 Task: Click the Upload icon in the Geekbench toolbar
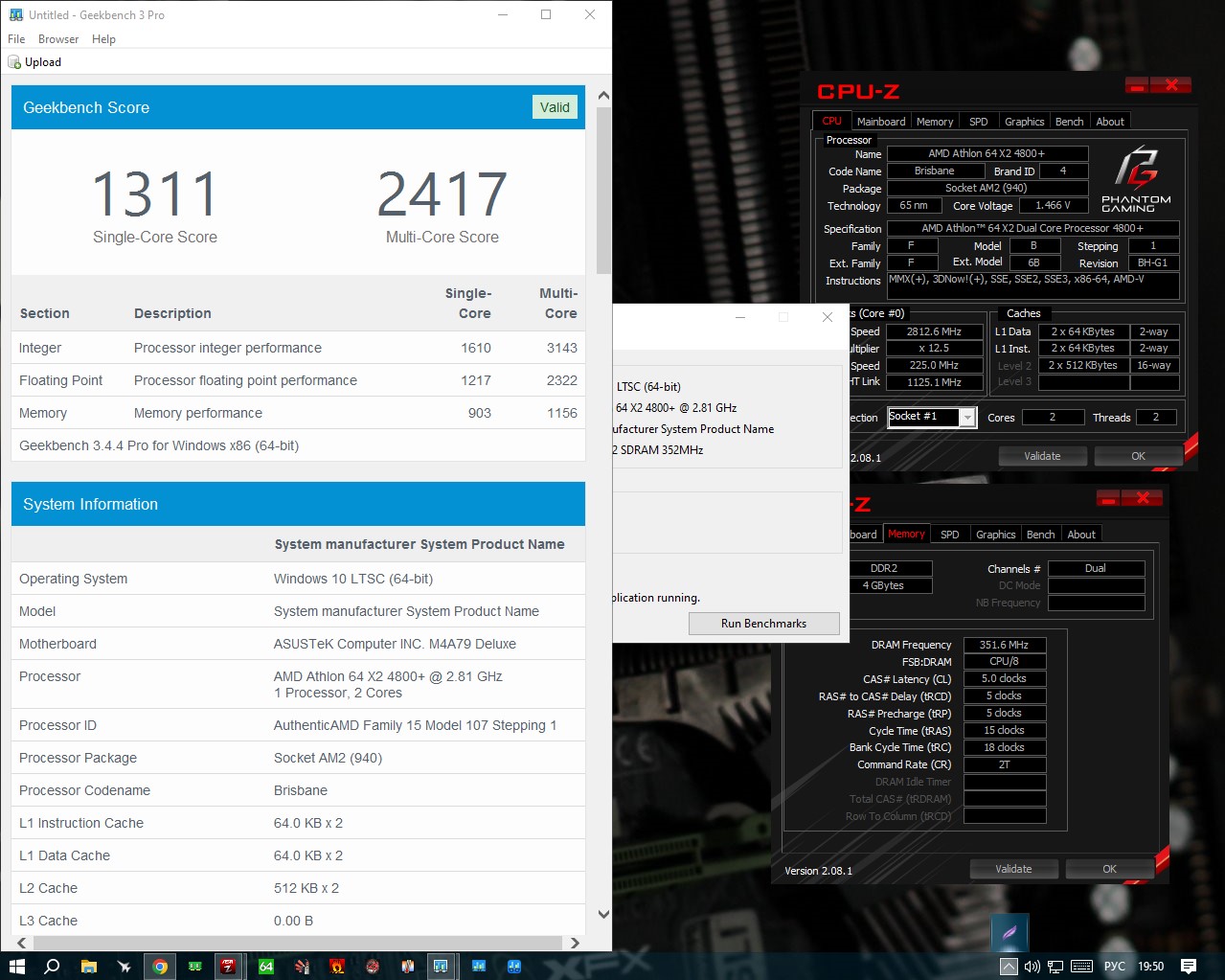(14, 62)
